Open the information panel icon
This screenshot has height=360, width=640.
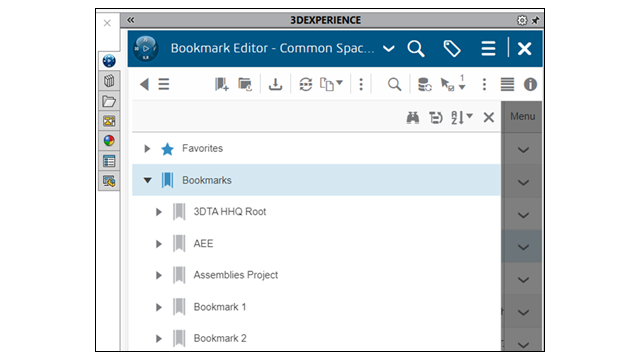(530, 84)
